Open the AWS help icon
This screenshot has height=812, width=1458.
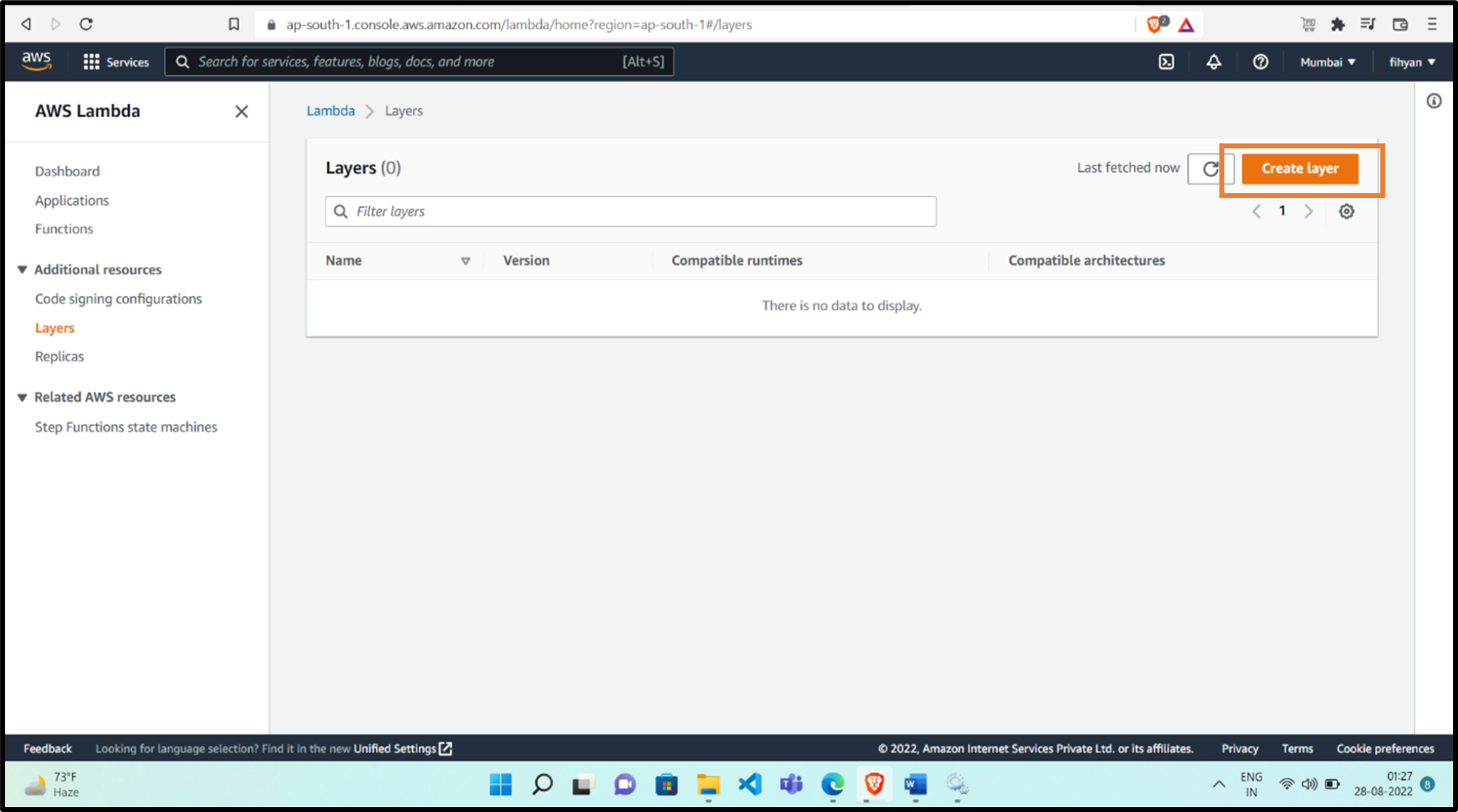click(1260, 61)
